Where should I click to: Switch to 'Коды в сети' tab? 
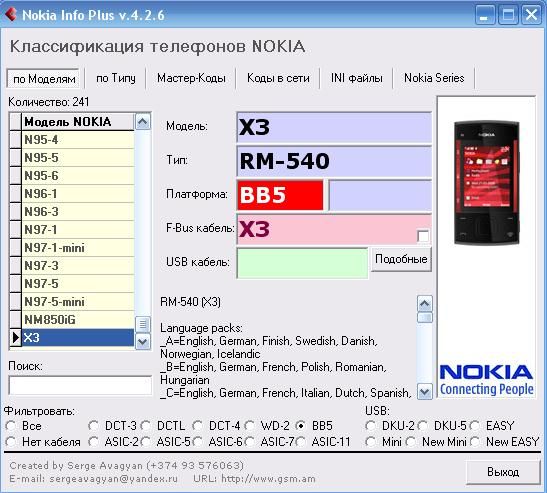click(278, 78)
